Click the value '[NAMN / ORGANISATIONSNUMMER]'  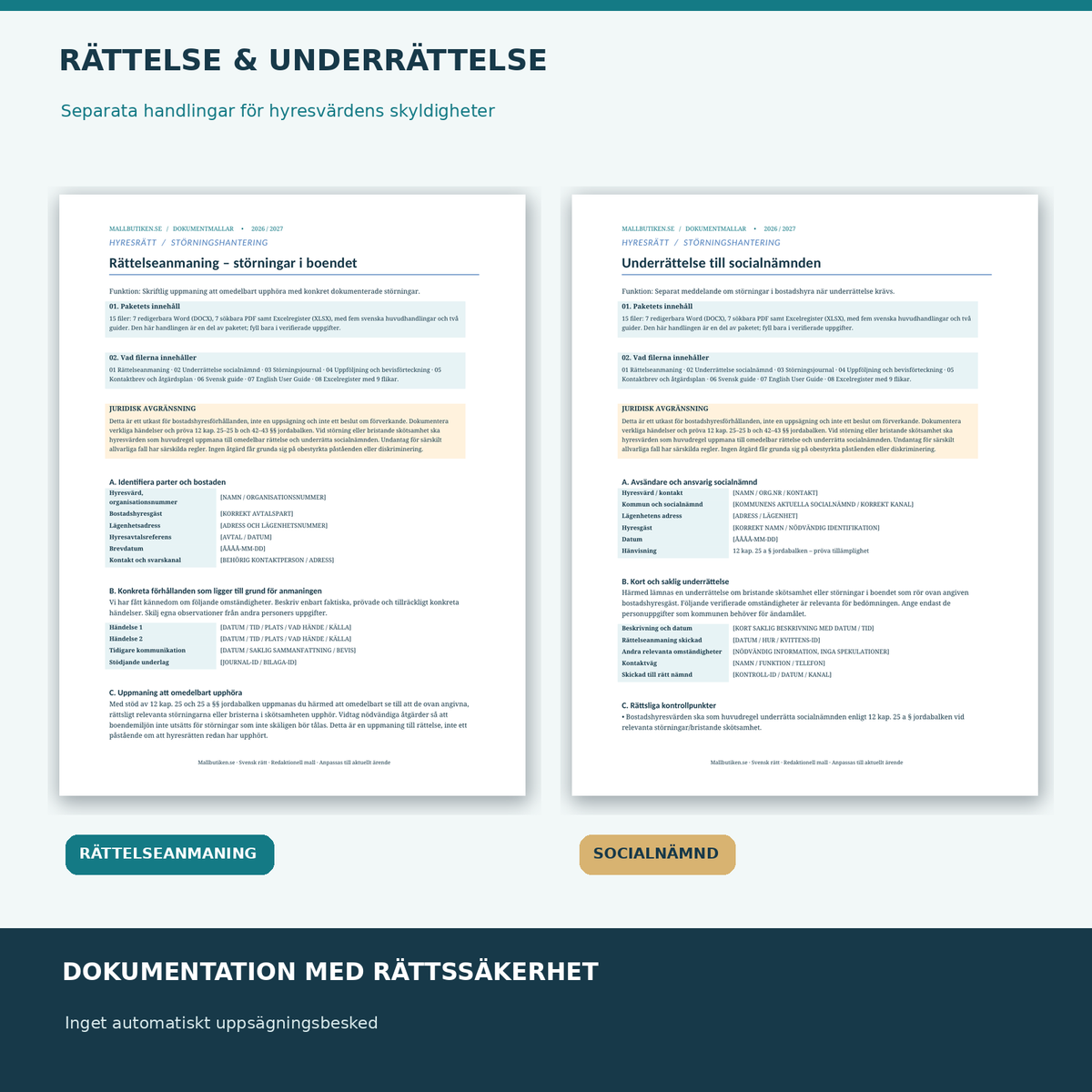273,498
